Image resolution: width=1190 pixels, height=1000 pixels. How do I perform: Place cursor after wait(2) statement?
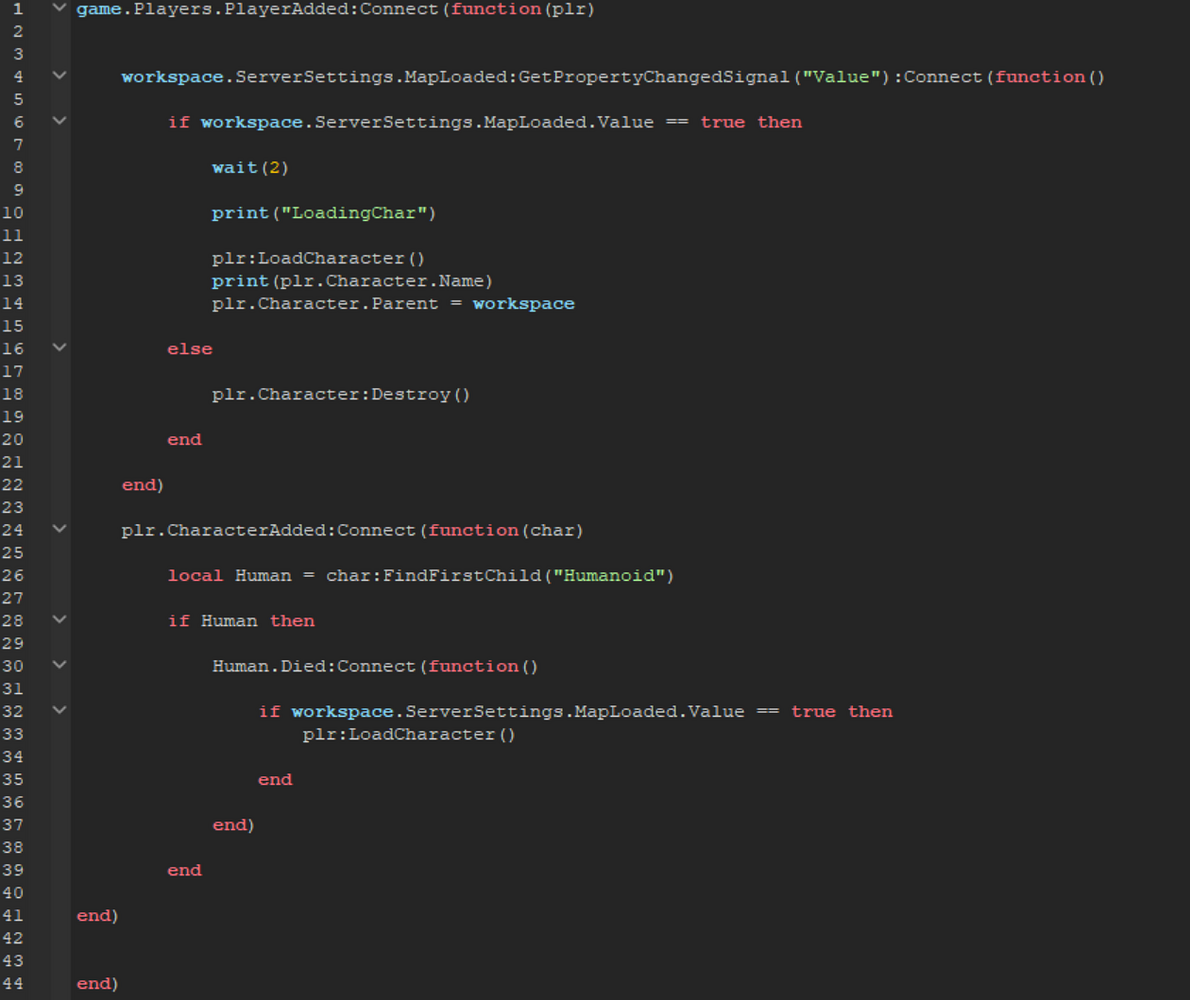click(x=291, y=167)
